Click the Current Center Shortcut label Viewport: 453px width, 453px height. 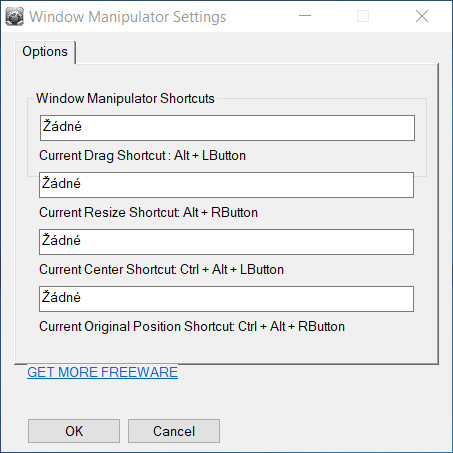pyautogui.click(x=161, y=270)
